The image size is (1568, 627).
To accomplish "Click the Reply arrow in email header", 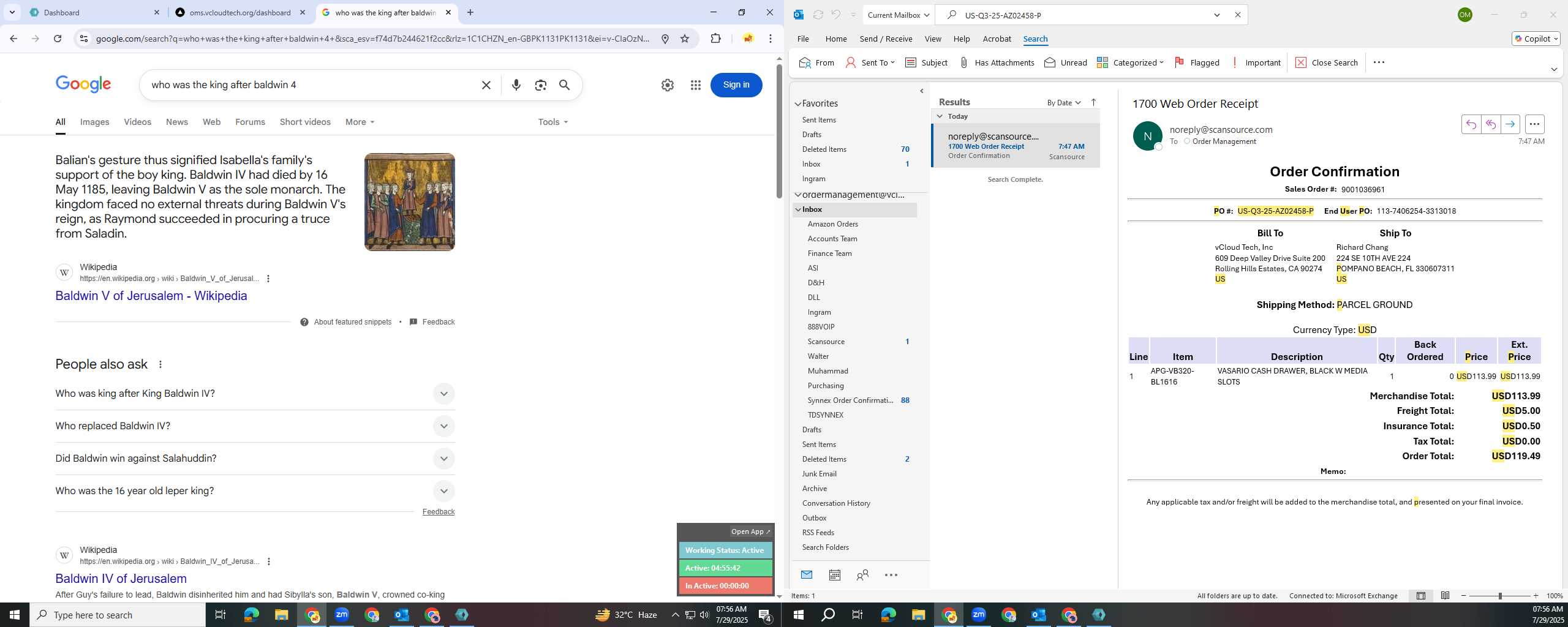I will tap(1471, 124).
